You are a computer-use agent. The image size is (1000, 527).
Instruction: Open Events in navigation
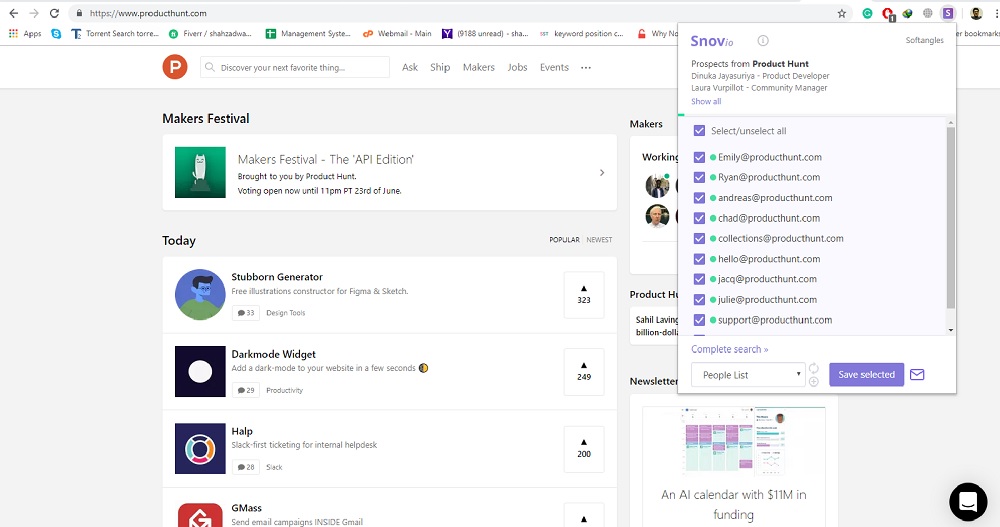[554, 67]
